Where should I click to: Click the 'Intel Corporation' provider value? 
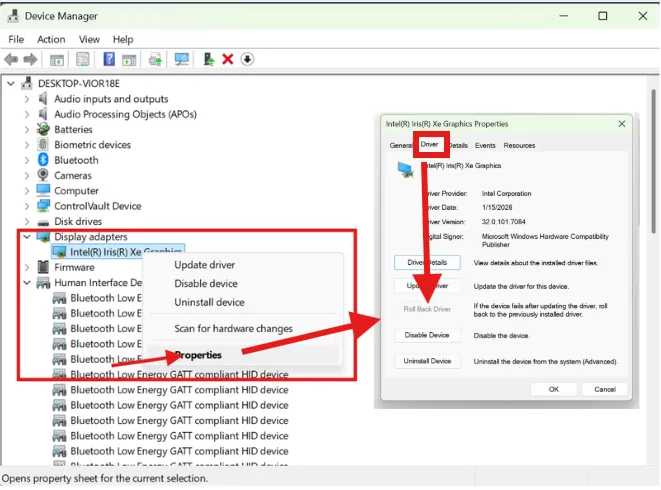pos(506,194)
